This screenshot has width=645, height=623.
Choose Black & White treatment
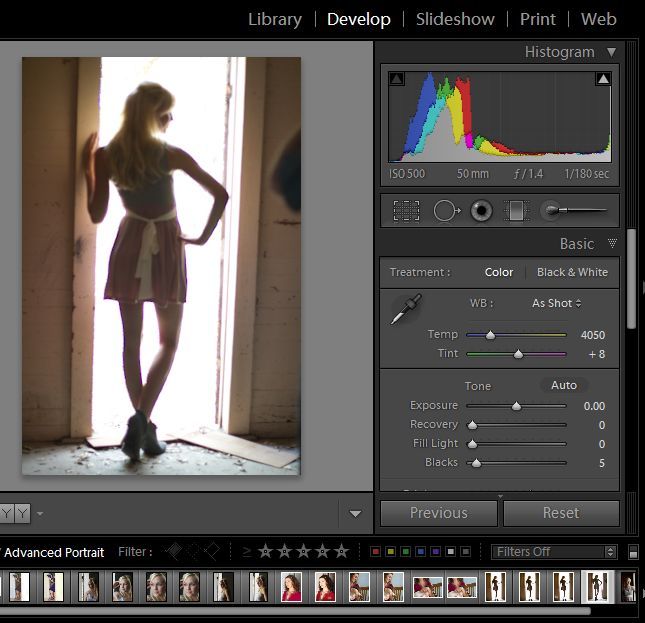[x=572, y=272]
